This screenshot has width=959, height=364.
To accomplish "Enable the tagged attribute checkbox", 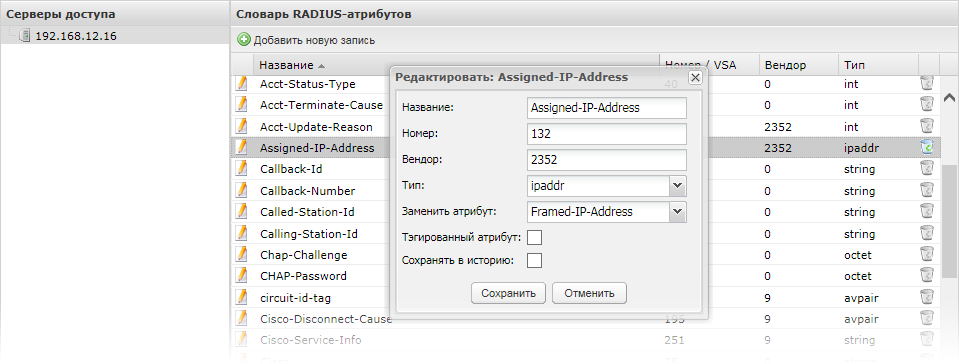I will pos(535,237).
